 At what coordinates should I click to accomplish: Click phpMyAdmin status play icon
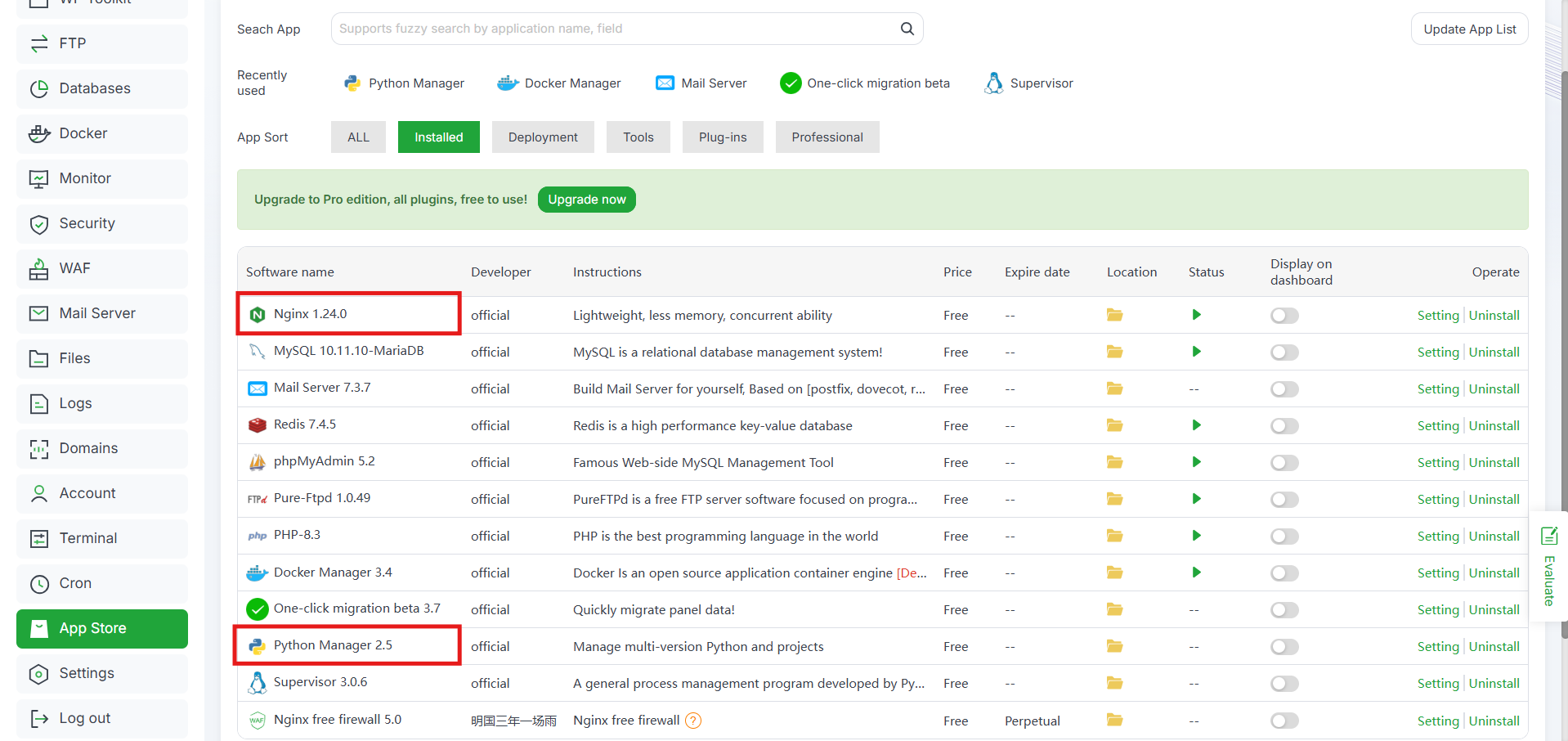click(1196, 462)
